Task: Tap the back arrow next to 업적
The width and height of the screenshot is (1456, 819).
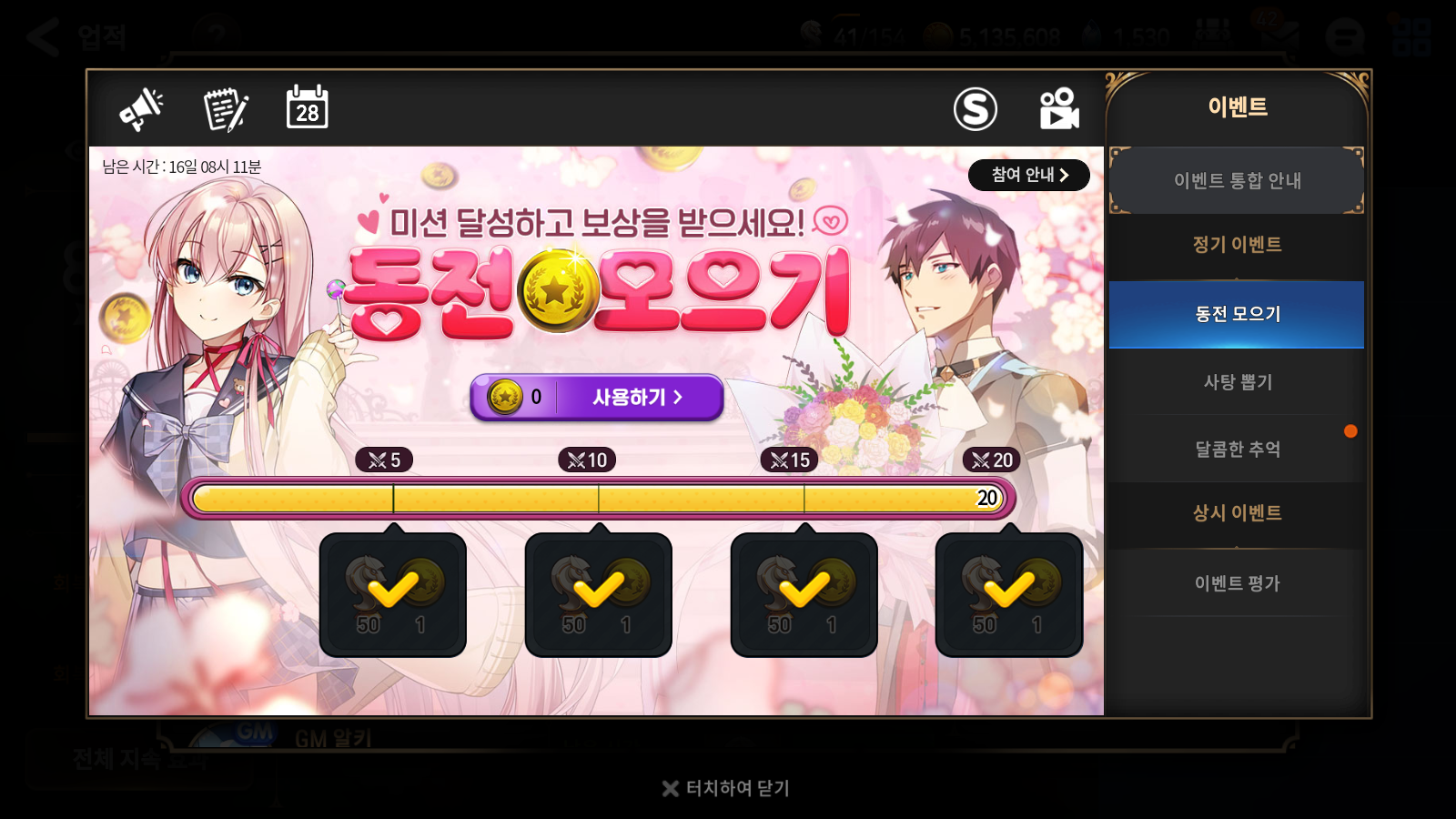Action: coord(43,37)
